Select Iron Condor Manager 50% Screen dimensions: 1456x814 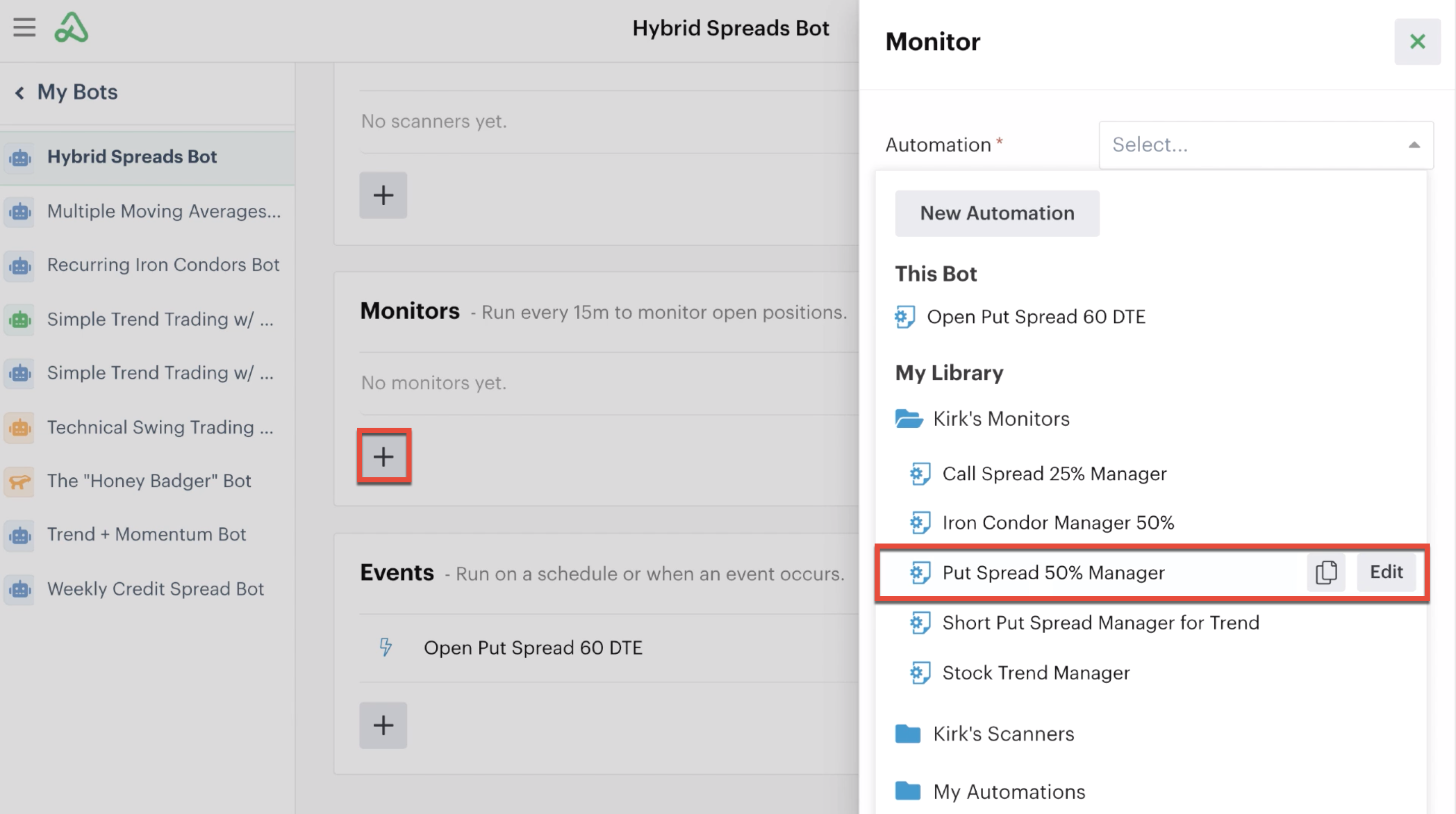1058,523
